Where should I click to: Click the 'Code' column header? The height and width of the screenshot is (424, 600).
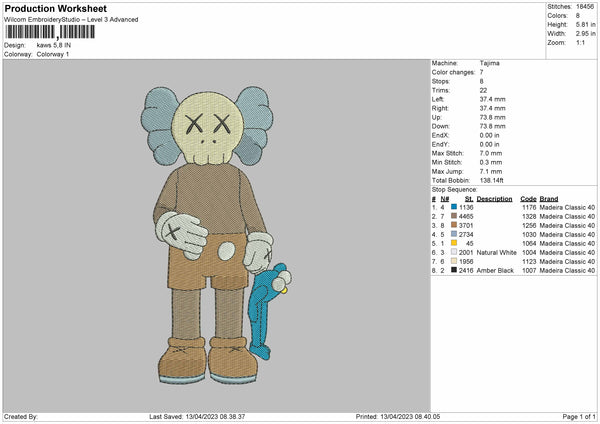point(528,199)
